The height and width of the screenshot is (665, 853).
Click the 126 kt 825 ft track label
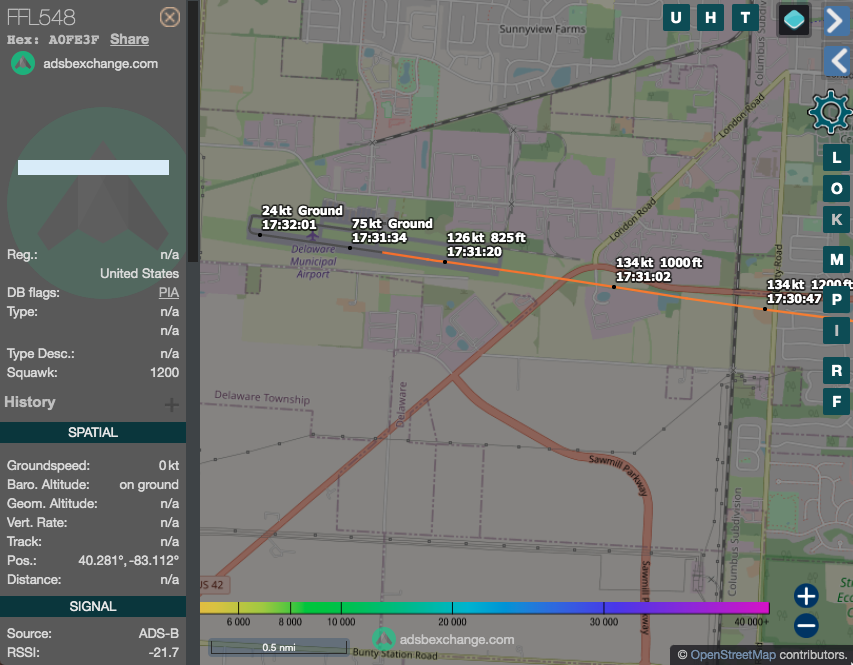pos(486,245)
